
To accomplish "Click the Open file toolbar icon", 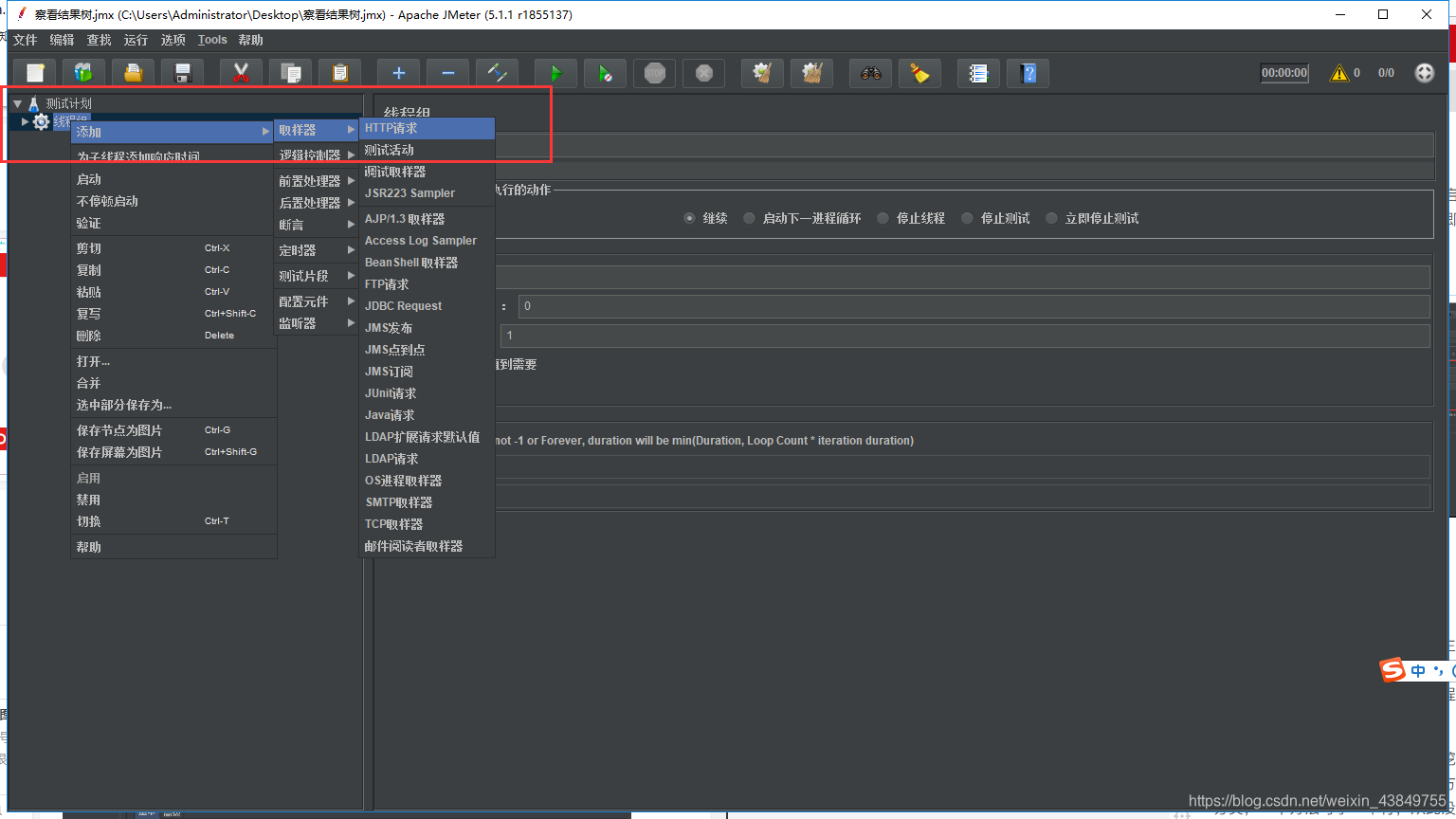I will point(134,73).
